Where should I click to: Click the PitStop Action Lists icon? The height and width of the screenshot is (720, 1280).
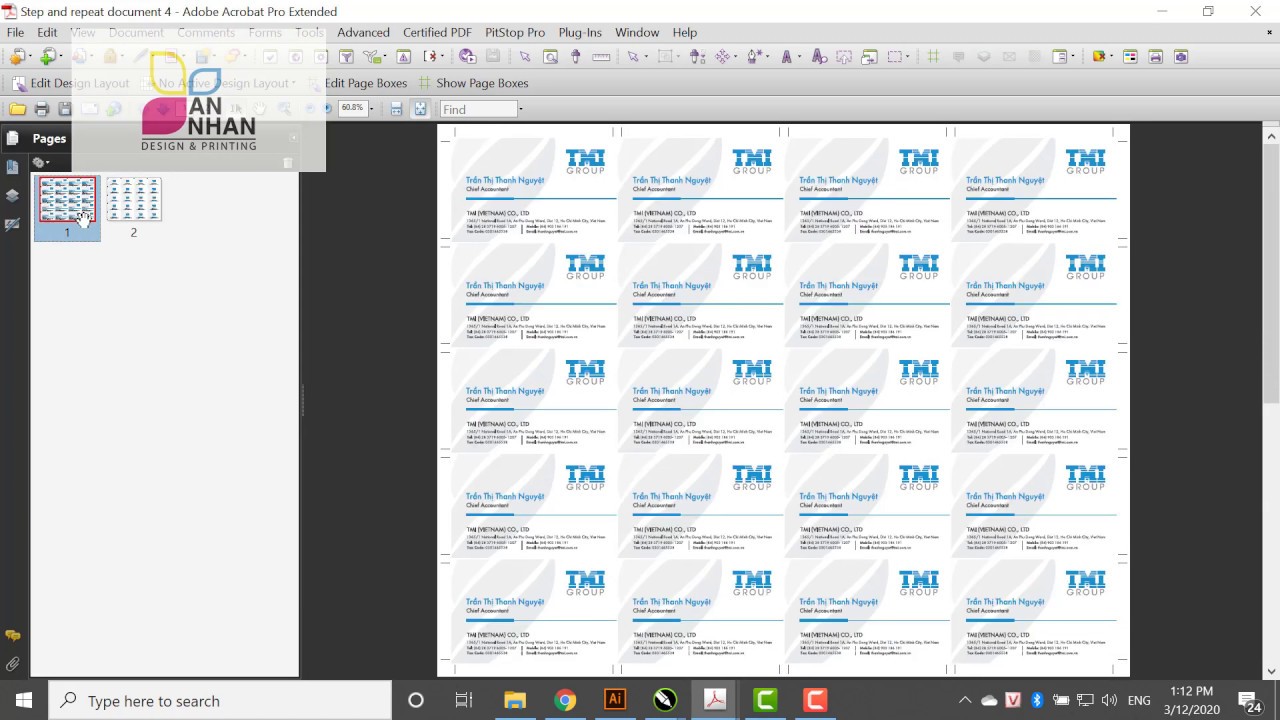click(x=372, y=57)
